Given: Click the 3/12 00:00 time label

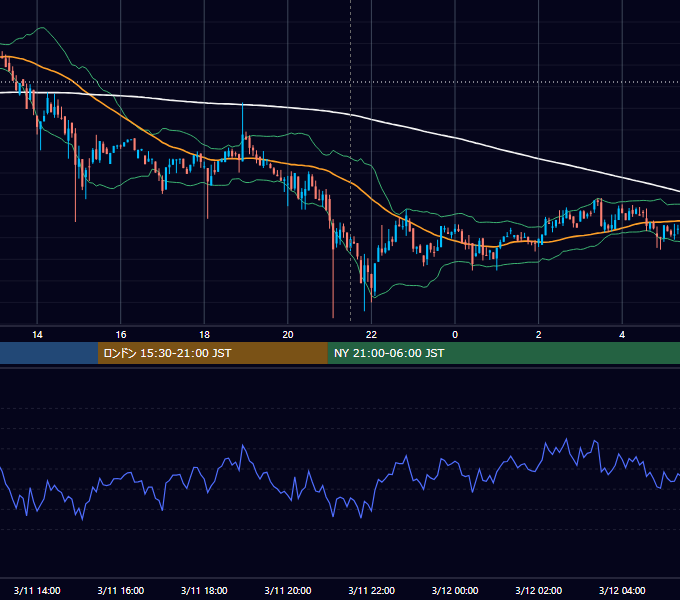Looking at the screenshot, I should coord(455,590).
